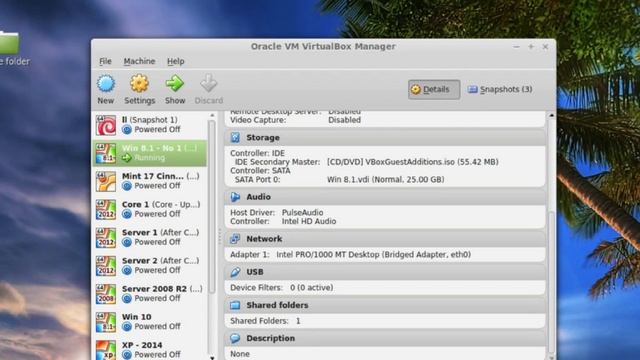Click Powered Off icon under Mint 17
The height and width of the screenshot is (360, 640).
[x=127, y=186]
